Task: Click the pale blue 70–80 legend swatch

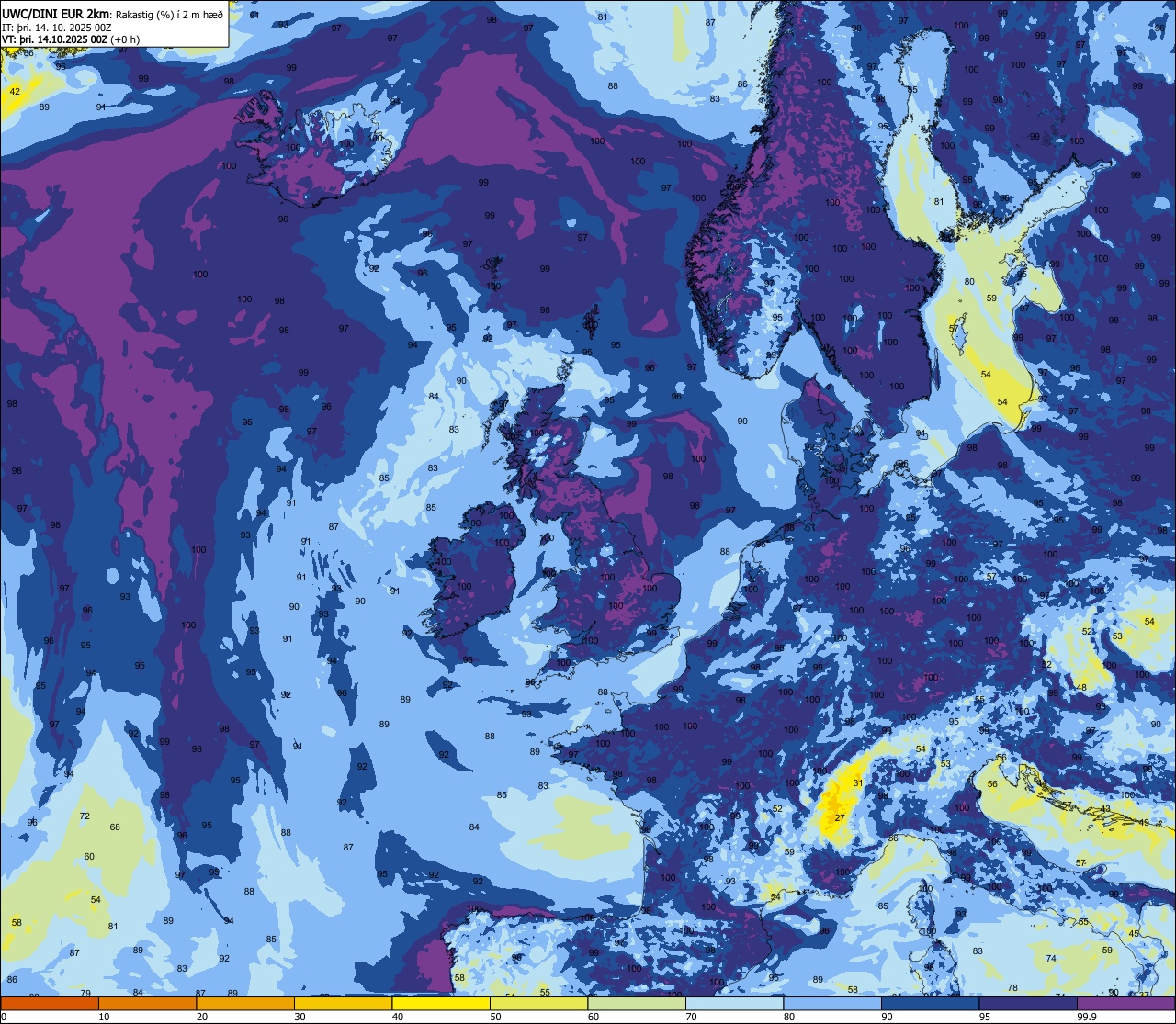Action: (734, 1003)
